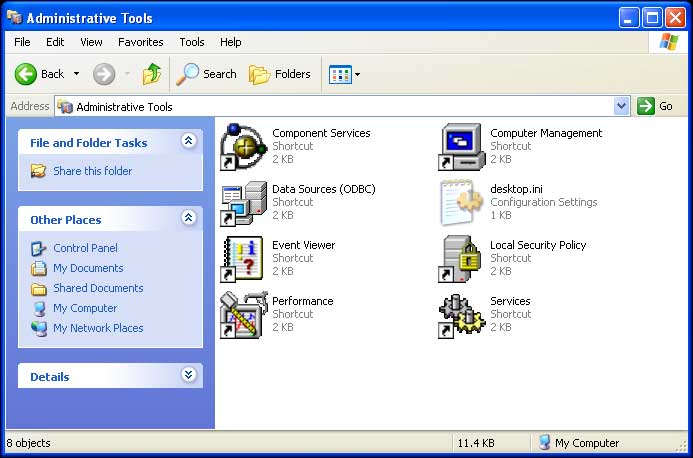This screenshot has height=458, width=693.
Task: Expand the Address bar dropdown
Action: (621, 106)
